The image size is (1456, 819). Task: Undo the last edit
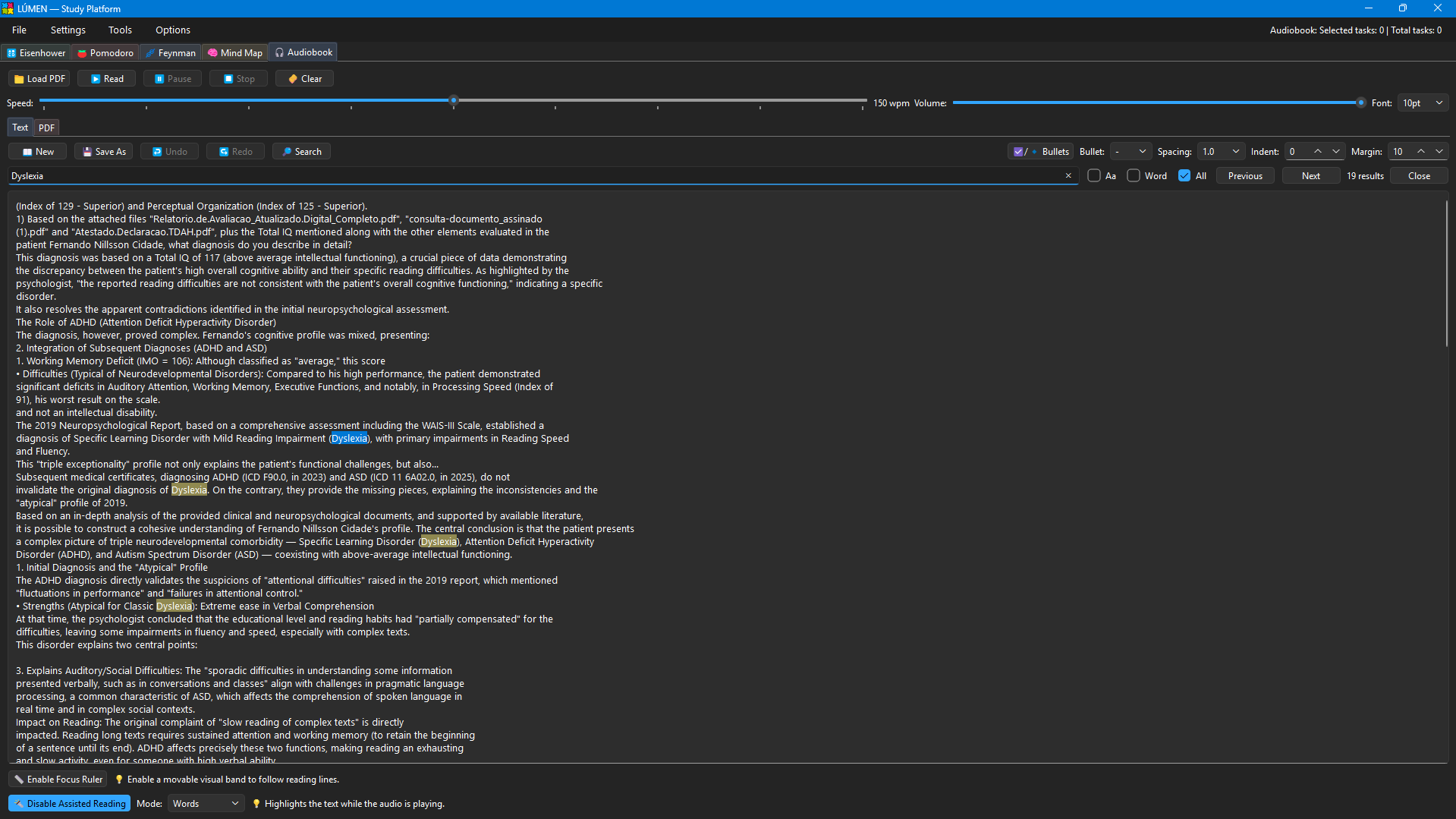[170, 152]
